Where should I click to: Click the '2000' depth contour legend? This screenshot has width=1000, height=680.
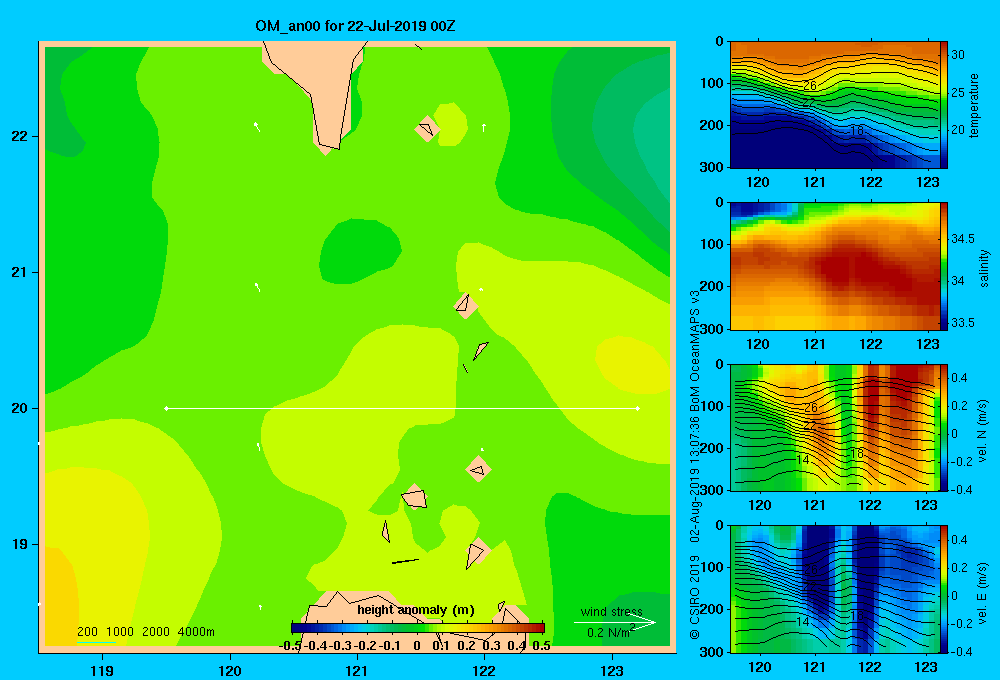(156, 632)
